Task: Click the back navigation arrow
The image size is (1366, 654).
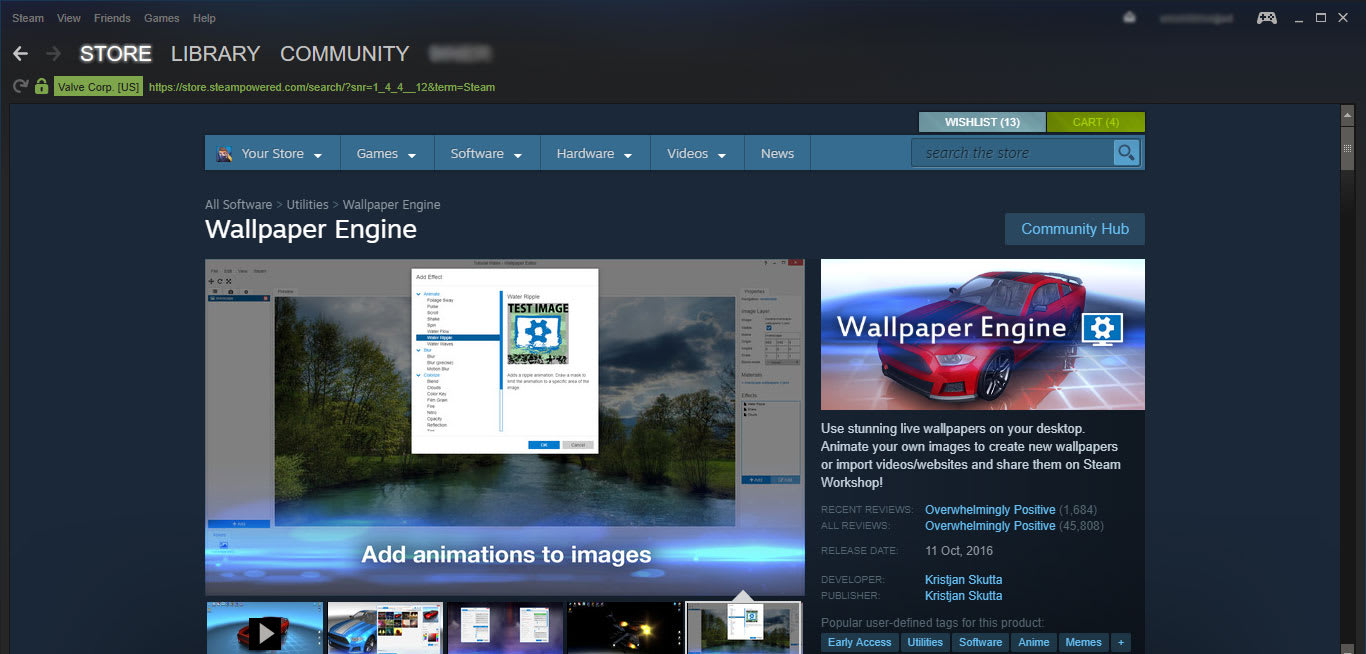Action: click(20, 53)
